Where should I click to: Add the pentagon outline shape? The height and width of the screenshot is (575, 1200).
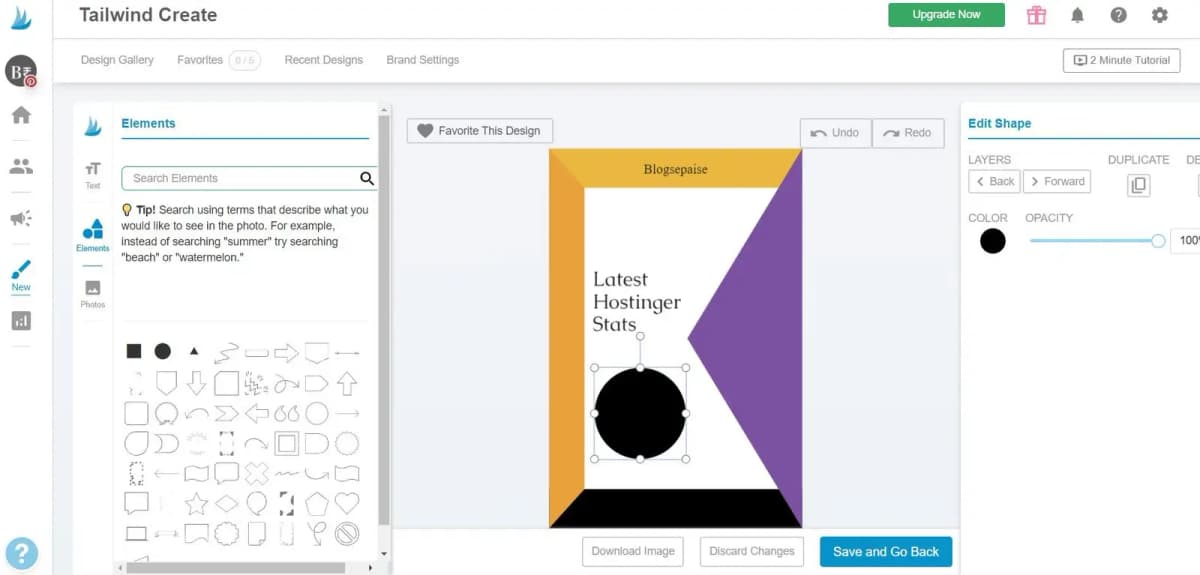pos(317,502)
